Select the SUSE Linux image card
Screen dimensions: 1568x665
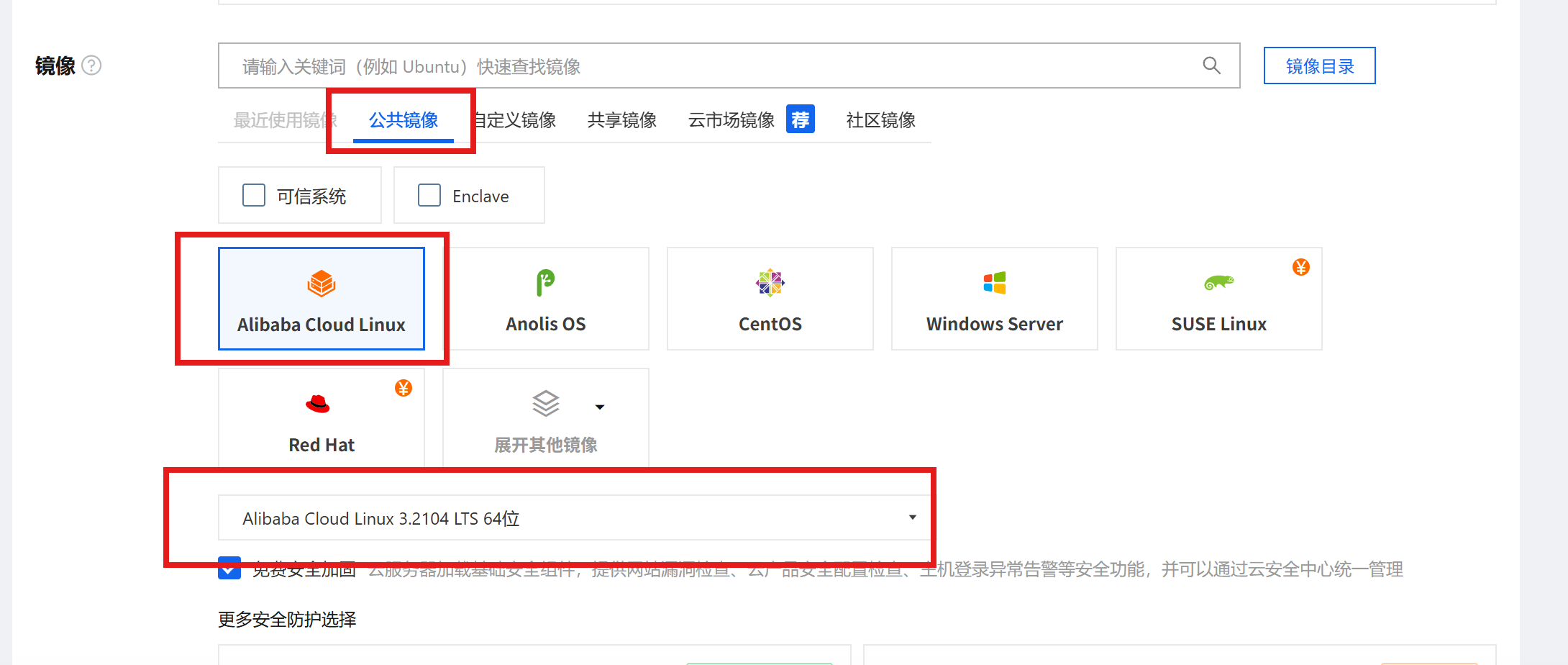click(1219, 299)
